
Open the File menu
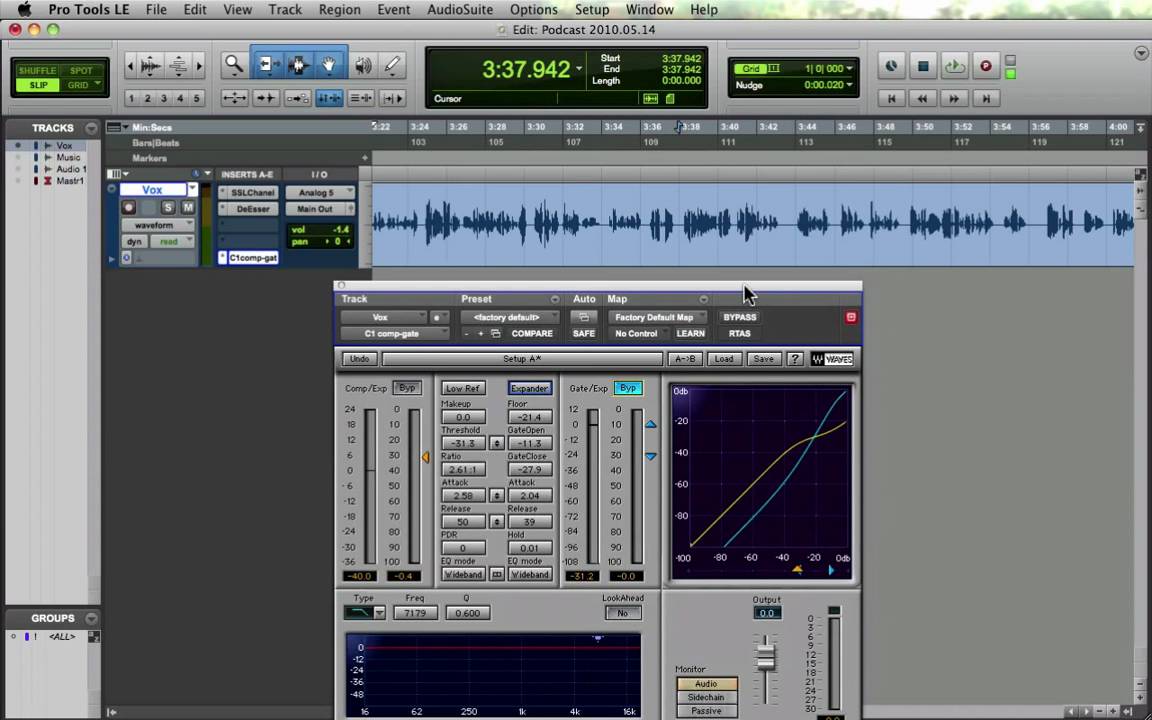pos(156,10)
